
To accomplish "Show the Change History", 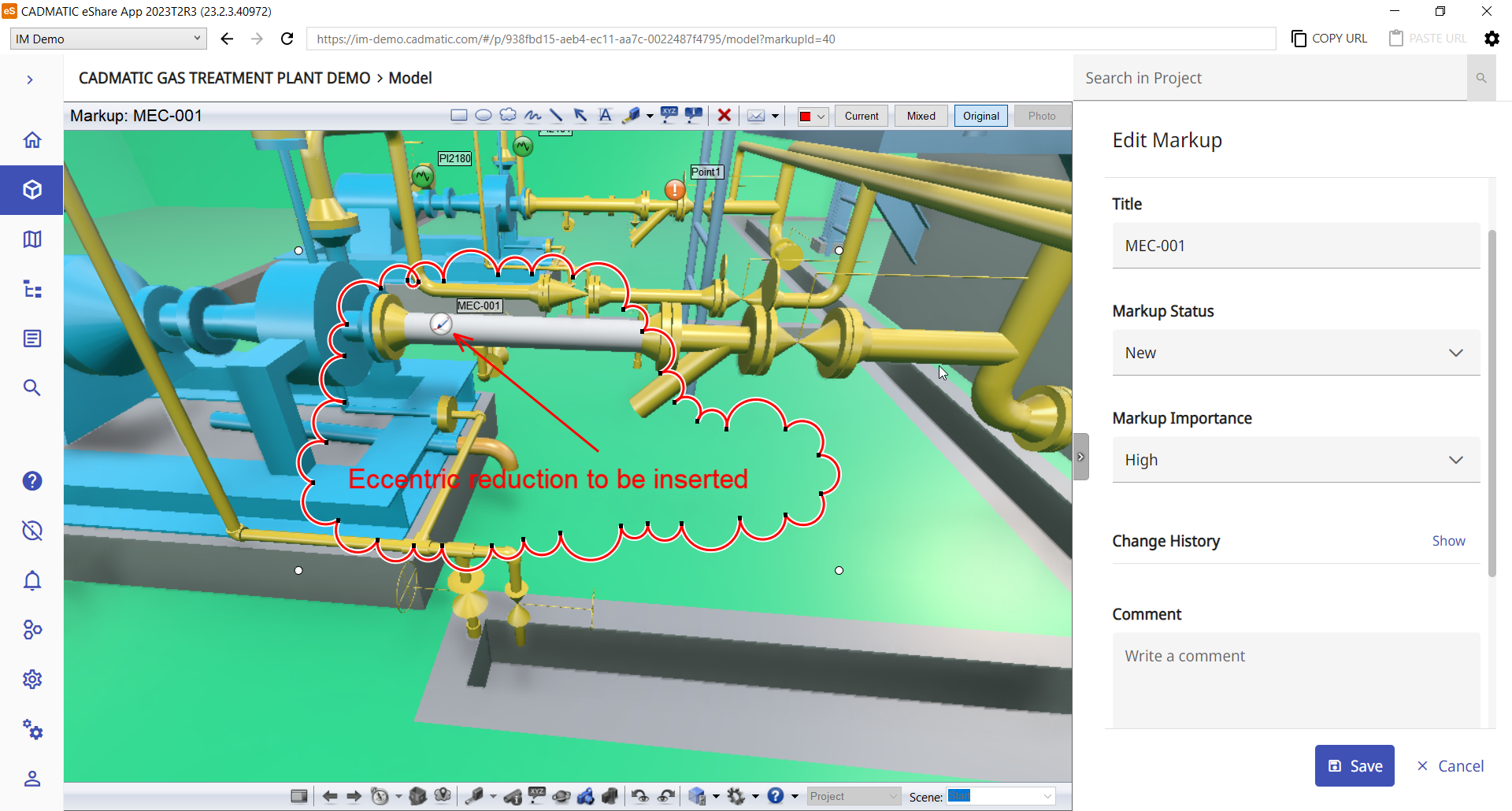I will click(1448, 541).
